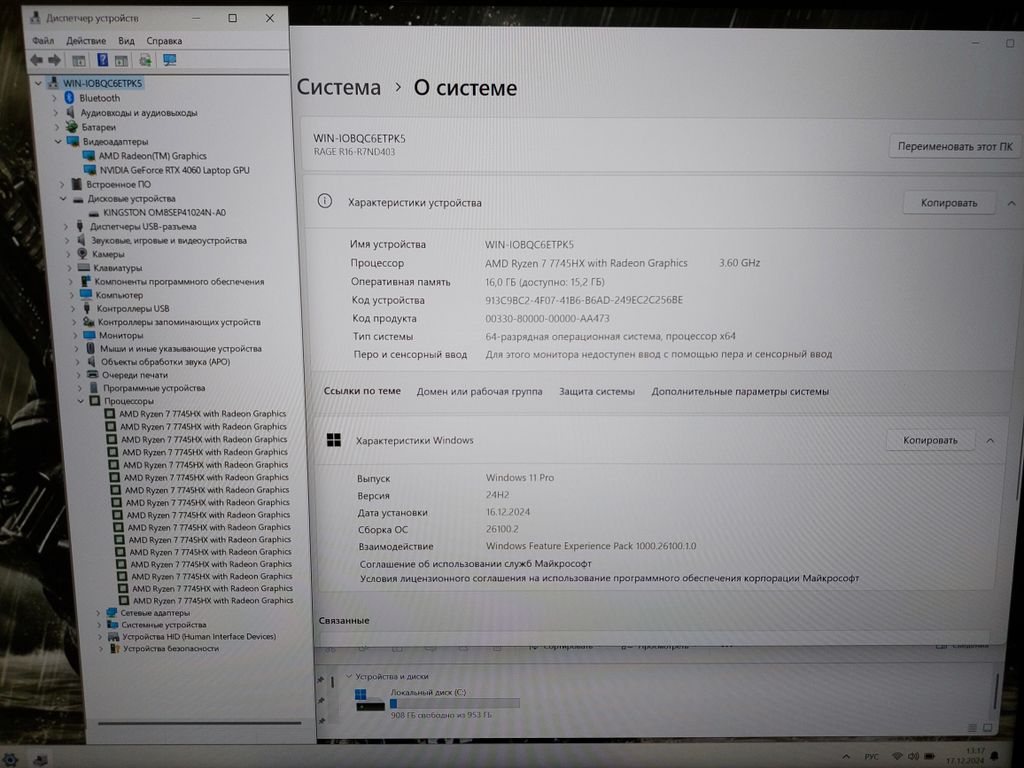Image resolution: width=1024 pixels, height=768 pixels.
Task: Click the blue Help question-mark toolbar icon
Action: pyautogui.click(x=102, y=60)
